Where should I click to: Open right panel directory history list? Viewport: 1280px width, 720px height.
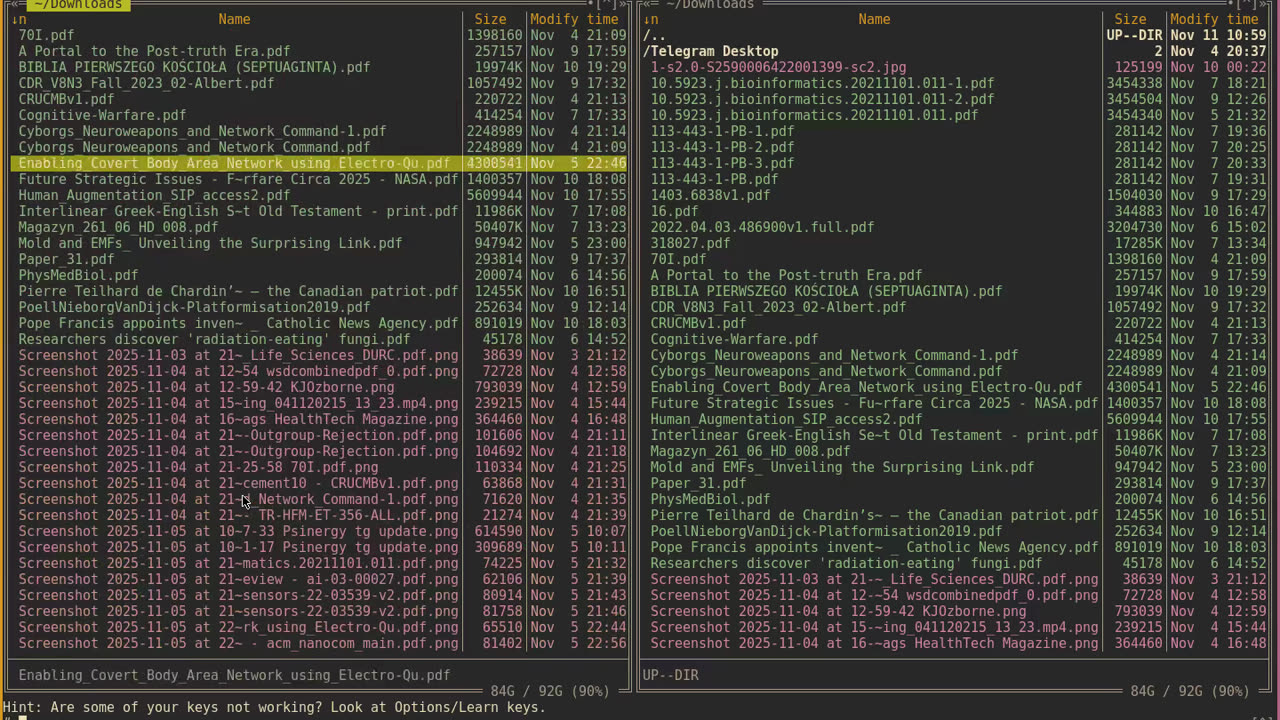[1244, 4]
